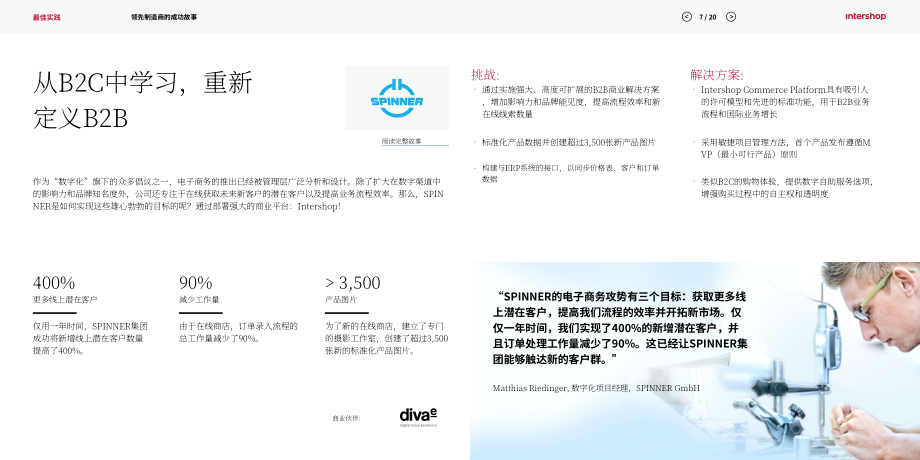Click the > 3,500 statistic
The height and width of the screenshot is (460, 920).
pos(353,283)
